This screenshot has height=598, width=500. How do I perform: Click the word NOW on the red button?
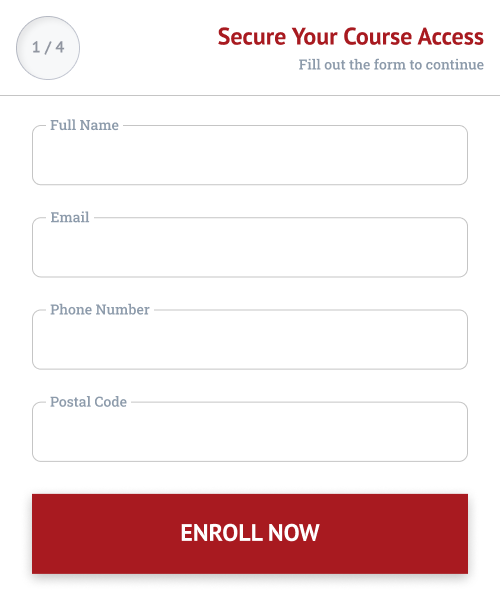pyautogui.click(x=293, y=533)
